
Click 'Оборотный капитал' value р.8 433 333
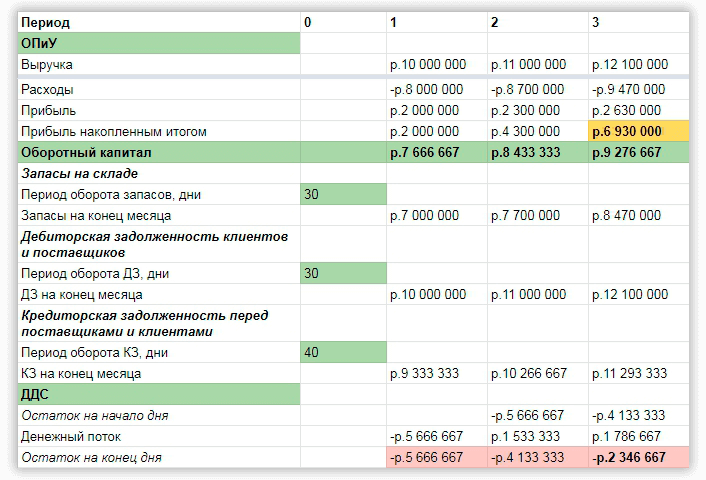click(x=537, y=153)
